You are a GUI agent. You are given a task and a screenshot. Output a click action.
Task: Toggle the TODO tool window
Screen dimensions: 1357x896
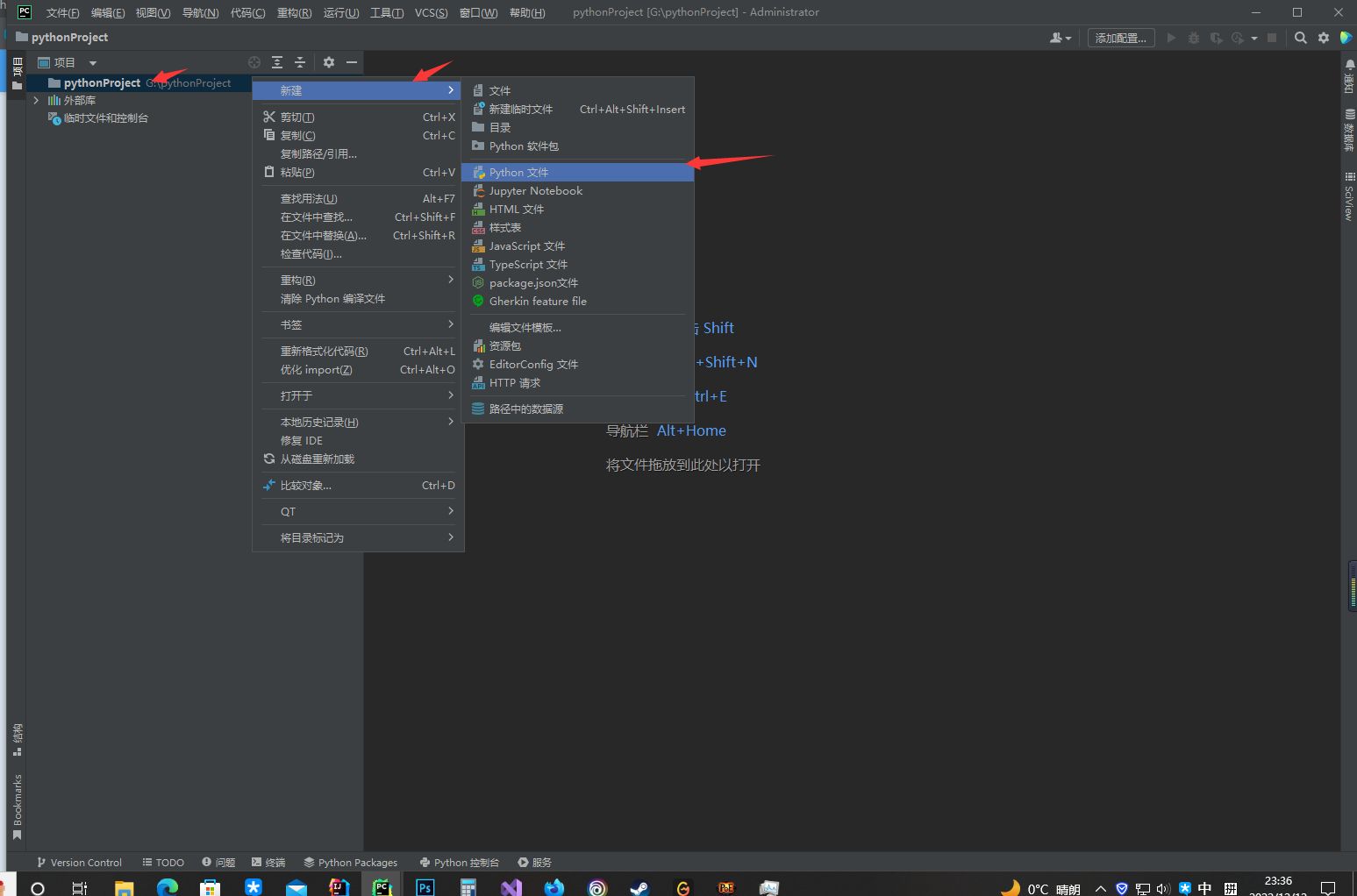(163, 862)
